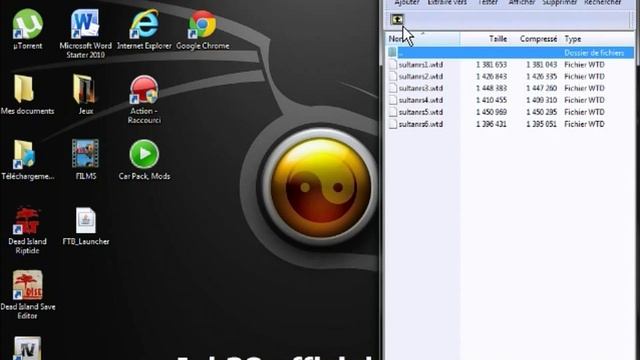Screen dimensions: 640x360
Task: Click the Afficher toolbar button
Action: tap(522, 3)
